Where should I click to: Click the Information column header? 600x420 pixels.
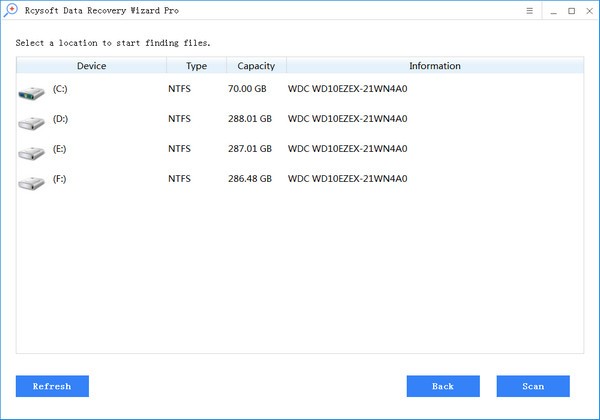pyautogui.click(x=435, y=65)
